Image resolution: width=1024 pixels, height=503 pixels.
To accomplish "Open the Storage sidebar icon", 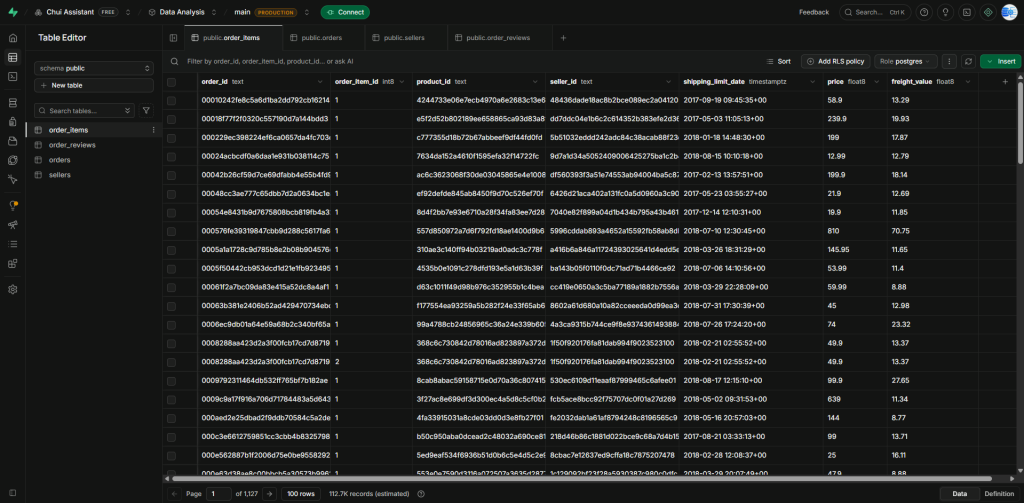I will (x=12, y=140).
